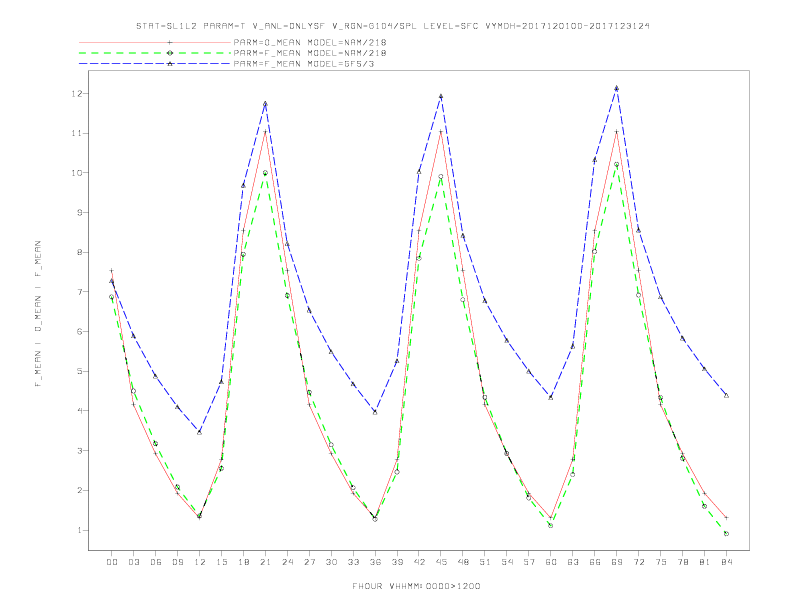Click x-axis tick label 27

(309, 562)
